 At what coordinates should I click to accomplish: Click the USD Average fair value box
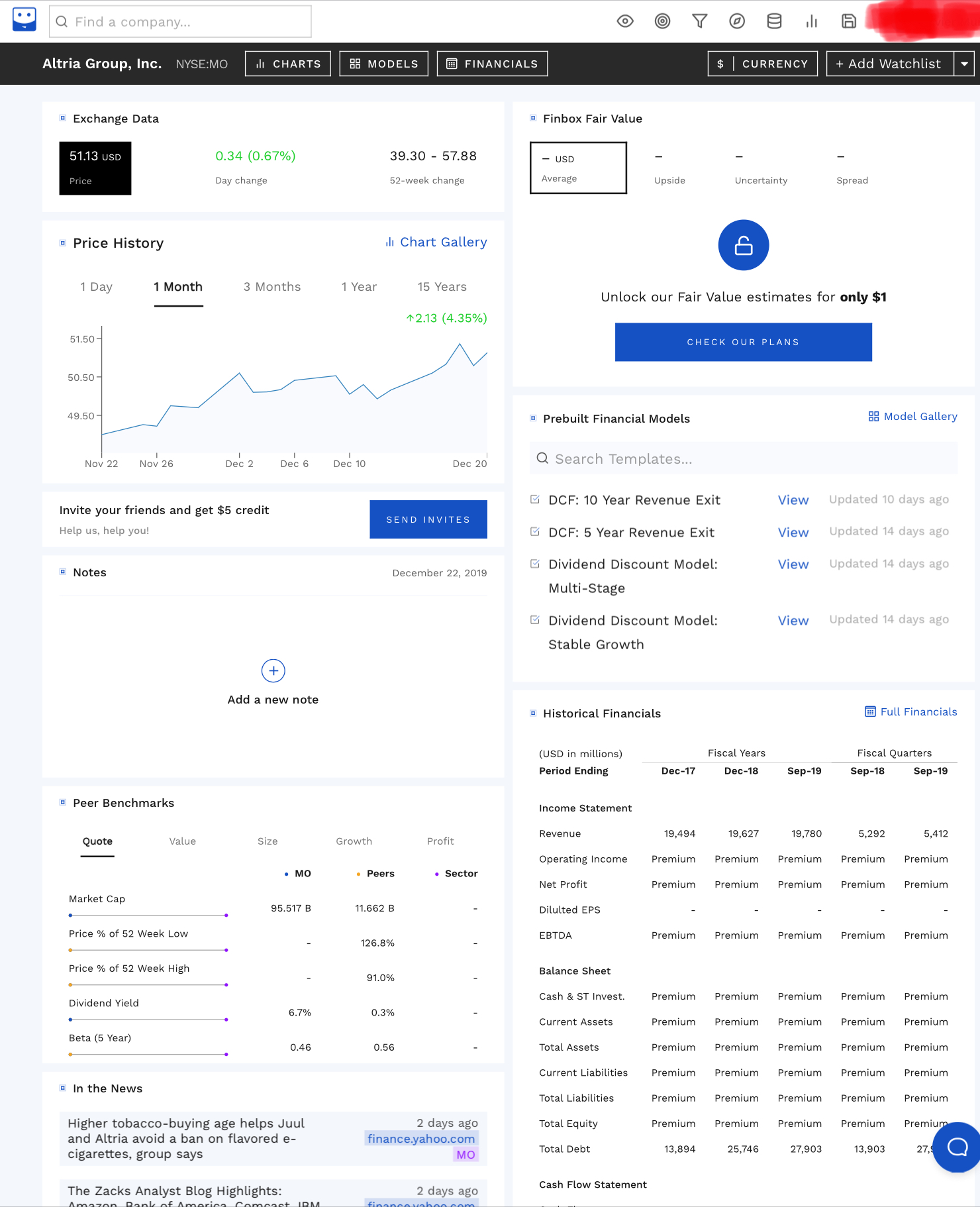(578, 168)
